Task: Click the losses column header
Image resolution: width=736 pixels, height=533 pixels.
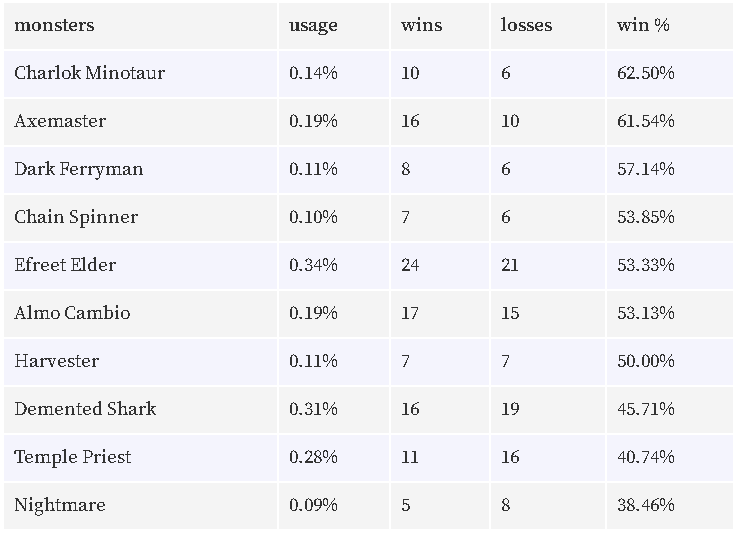Action: pyautogui.click(x=526, y=25)
